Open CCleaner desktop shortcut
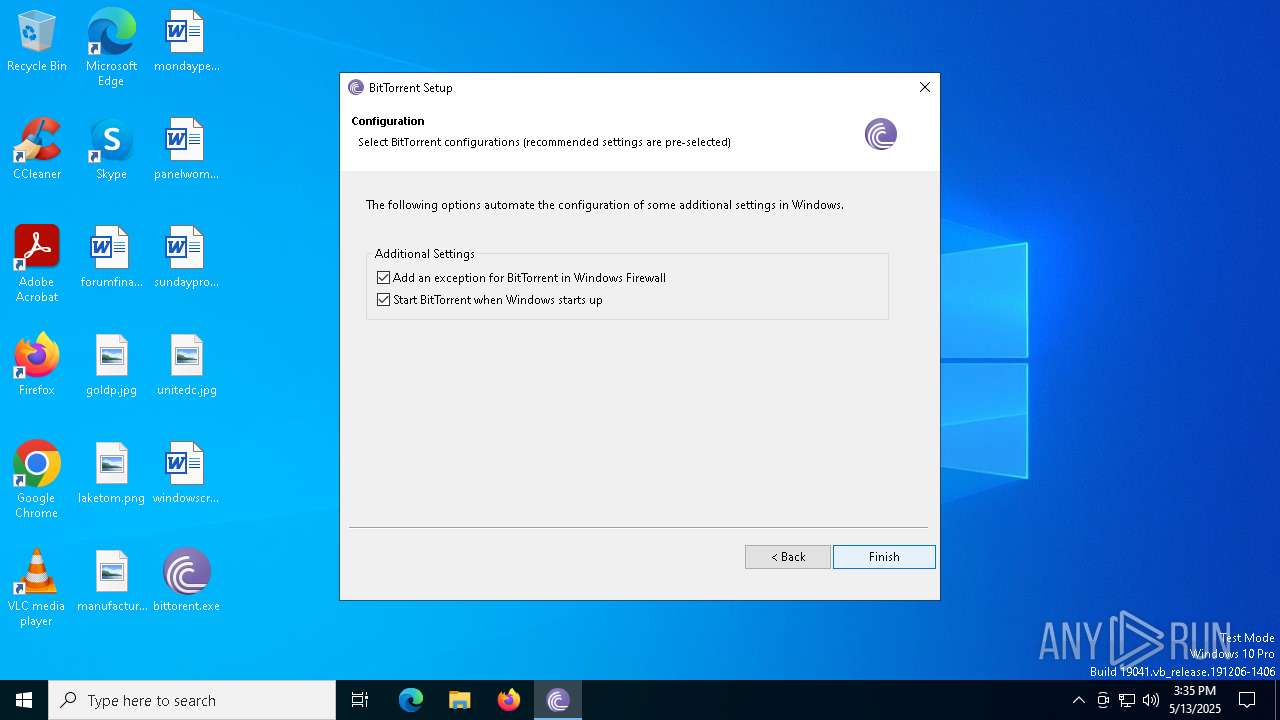 [37, 150]
